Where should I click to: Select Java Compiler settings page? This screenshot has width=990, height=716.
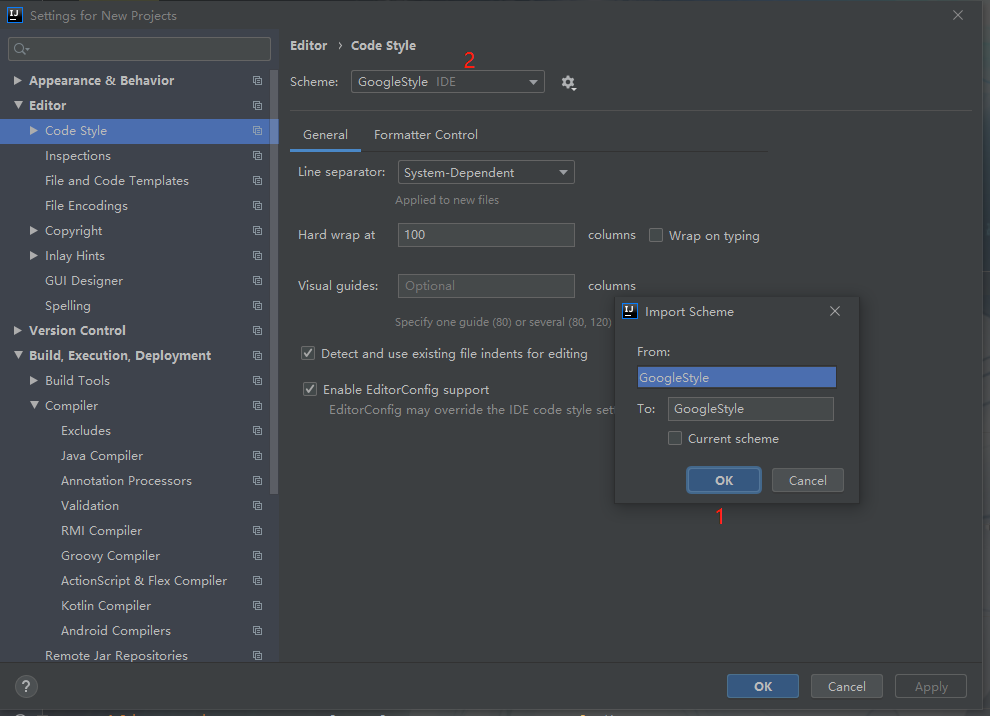coord(102,456)
